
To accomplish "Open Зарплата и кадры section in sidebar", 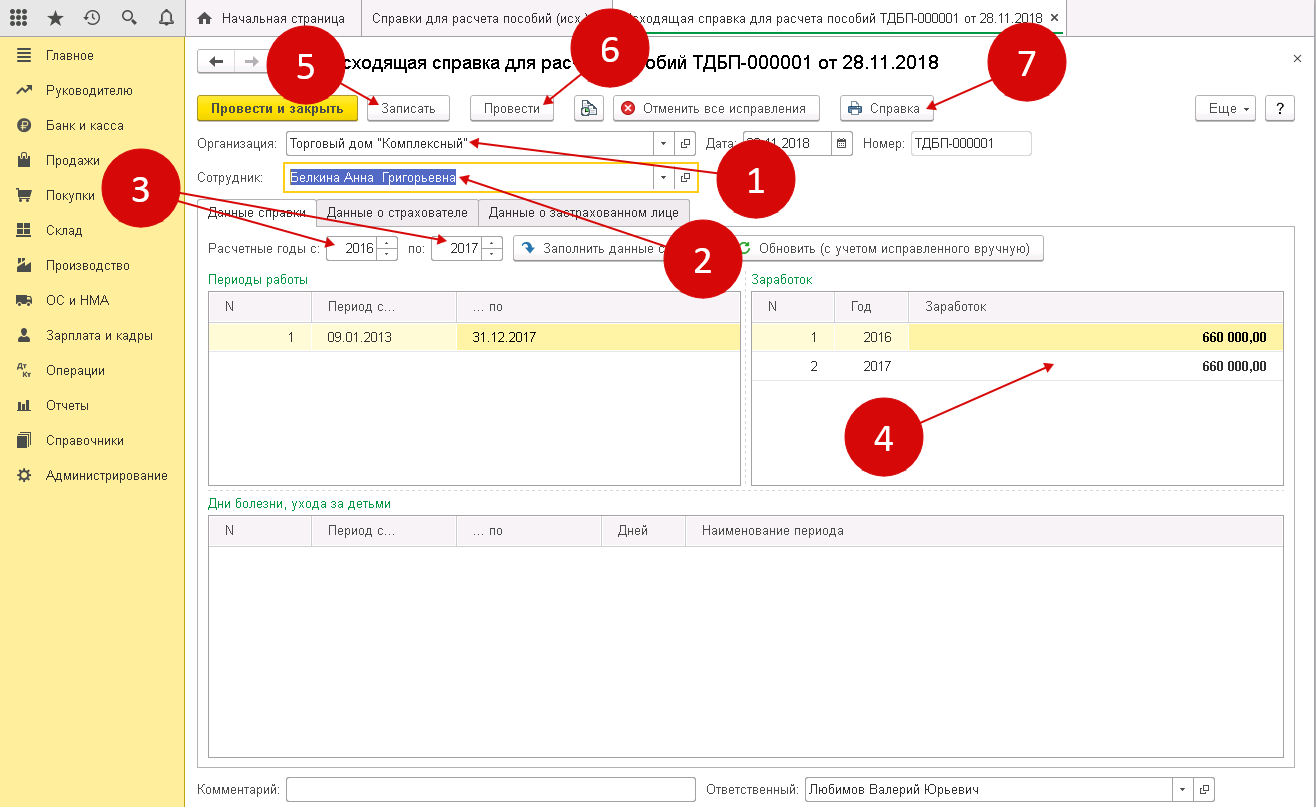I will pyautogui.click(x=99, y=335).
